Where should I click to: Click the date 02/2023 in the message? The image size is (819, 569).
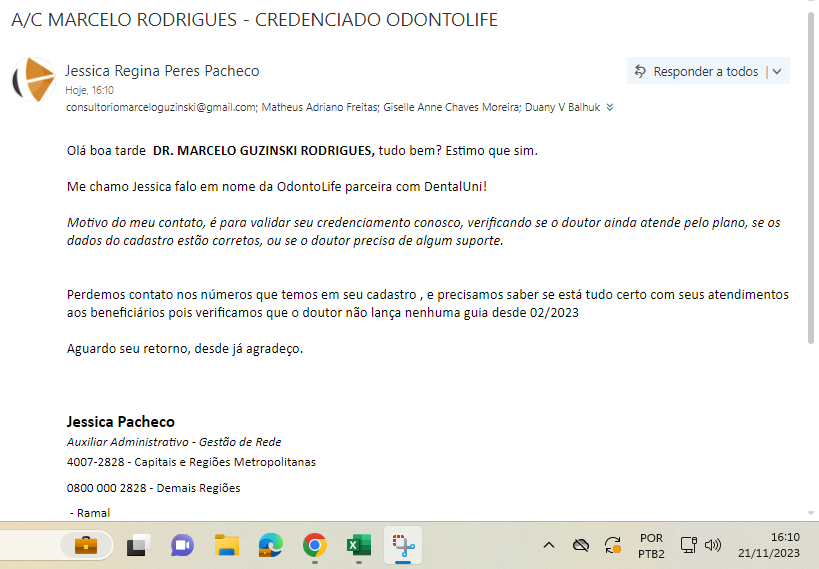tap(554, 312)
